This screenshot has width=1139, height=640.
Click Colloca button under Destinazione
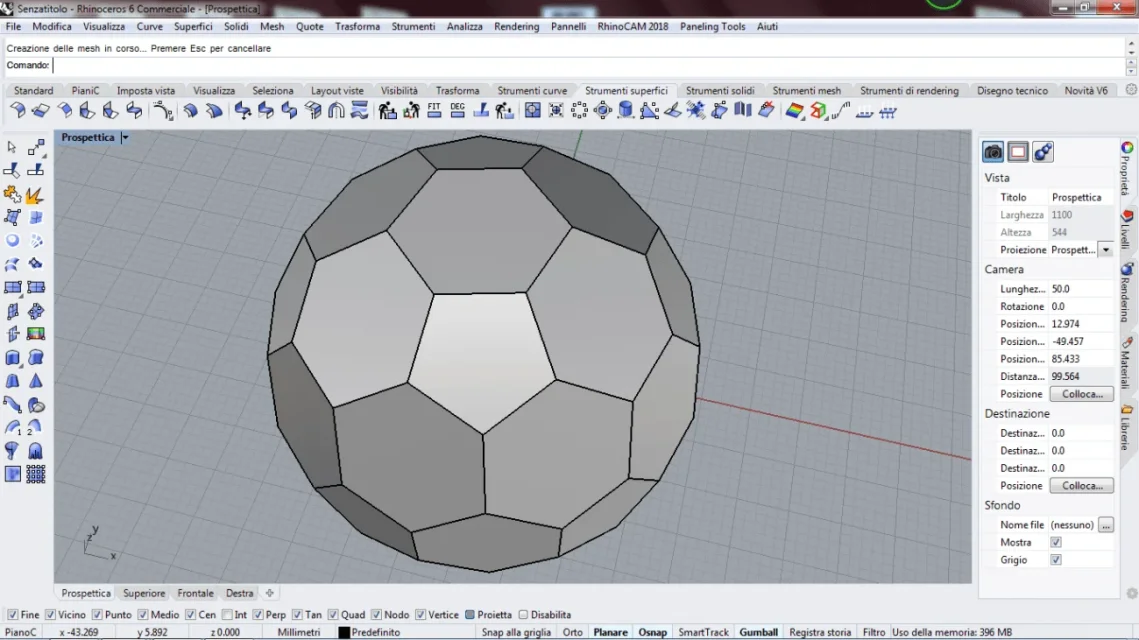coord(1082,485)
